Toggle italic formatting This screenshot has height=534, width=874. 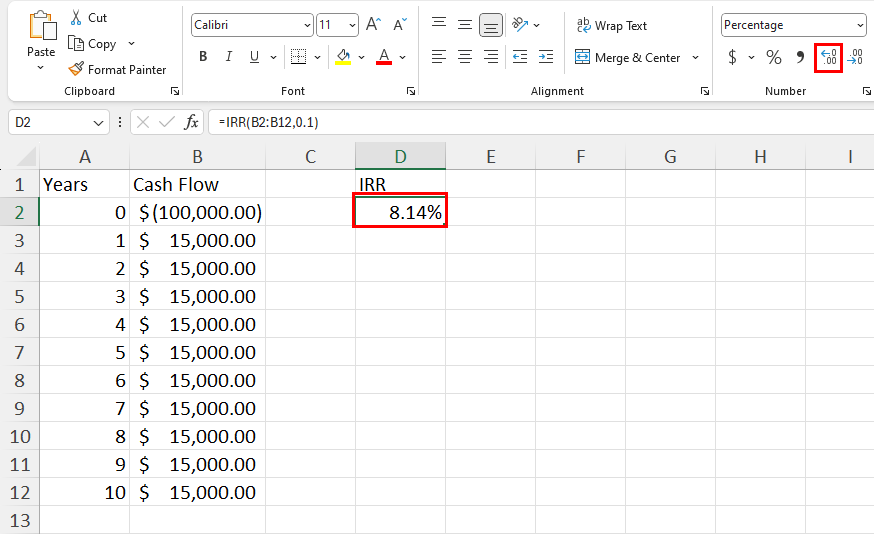[229, 56]
